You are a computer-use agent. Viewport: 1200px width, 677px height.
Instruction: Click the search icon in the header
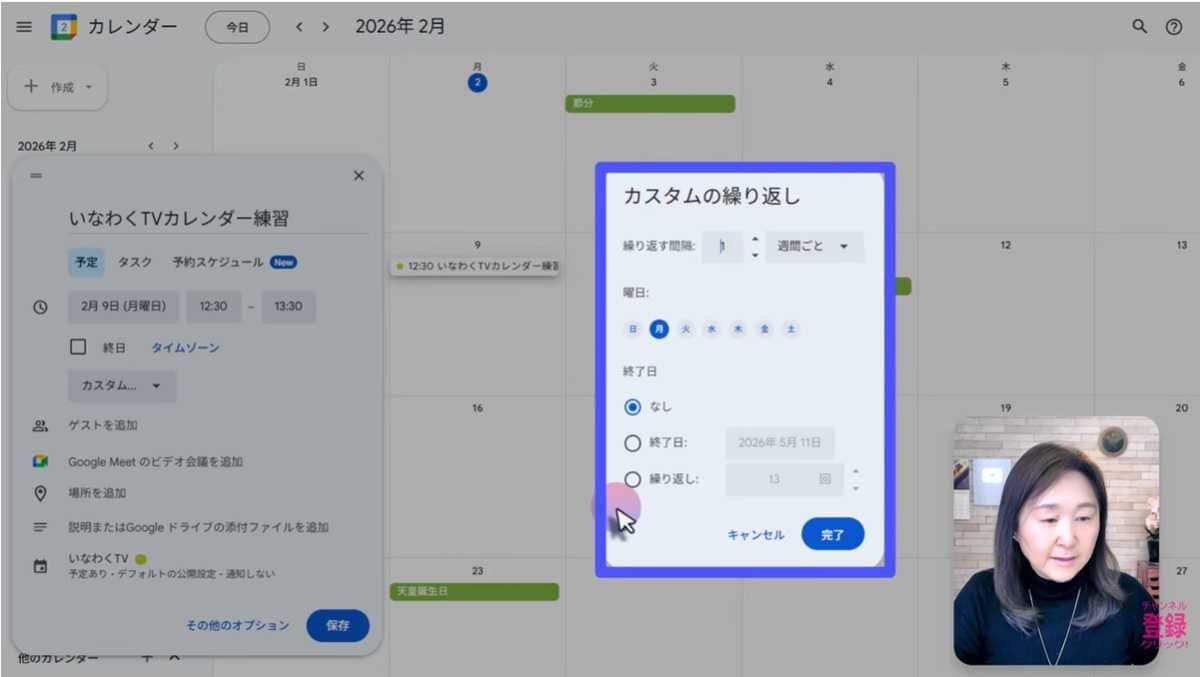point(1139,27)
